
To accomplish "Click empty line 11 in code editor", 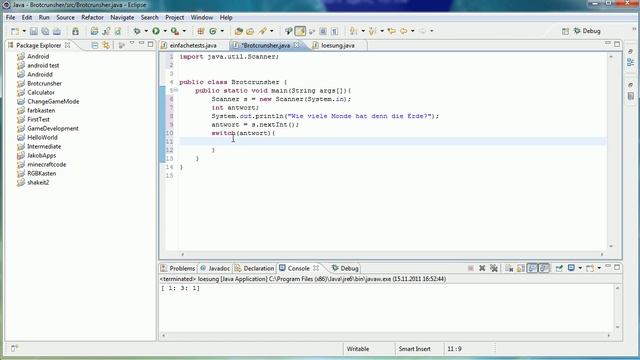I will pyautogui.click(x=393, y=142).
